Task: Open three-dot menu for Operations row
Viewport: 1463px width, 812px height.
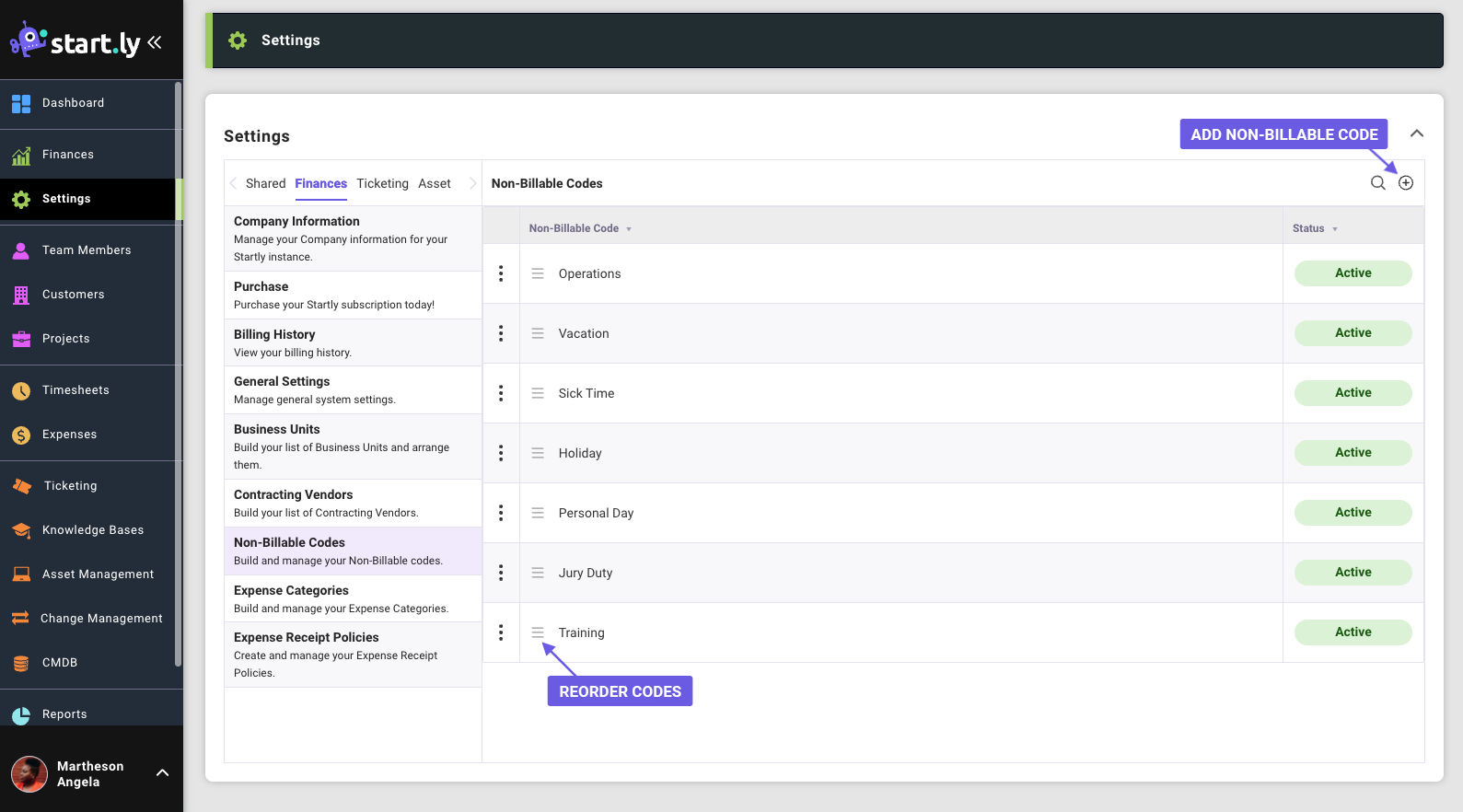Action: (501, 273)
